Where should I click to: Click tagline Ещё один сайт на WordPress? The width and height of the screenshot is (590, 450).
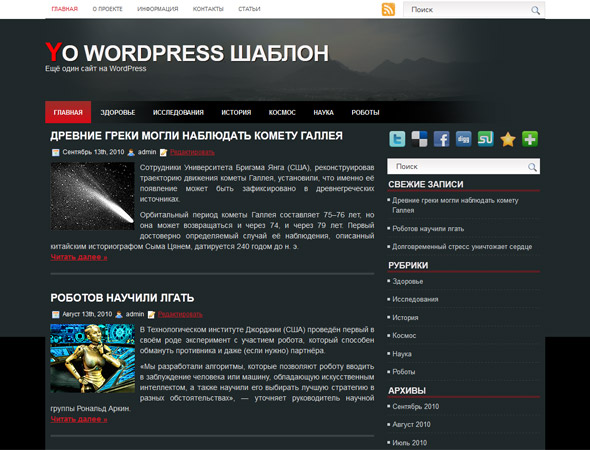(x=96, y=68)
